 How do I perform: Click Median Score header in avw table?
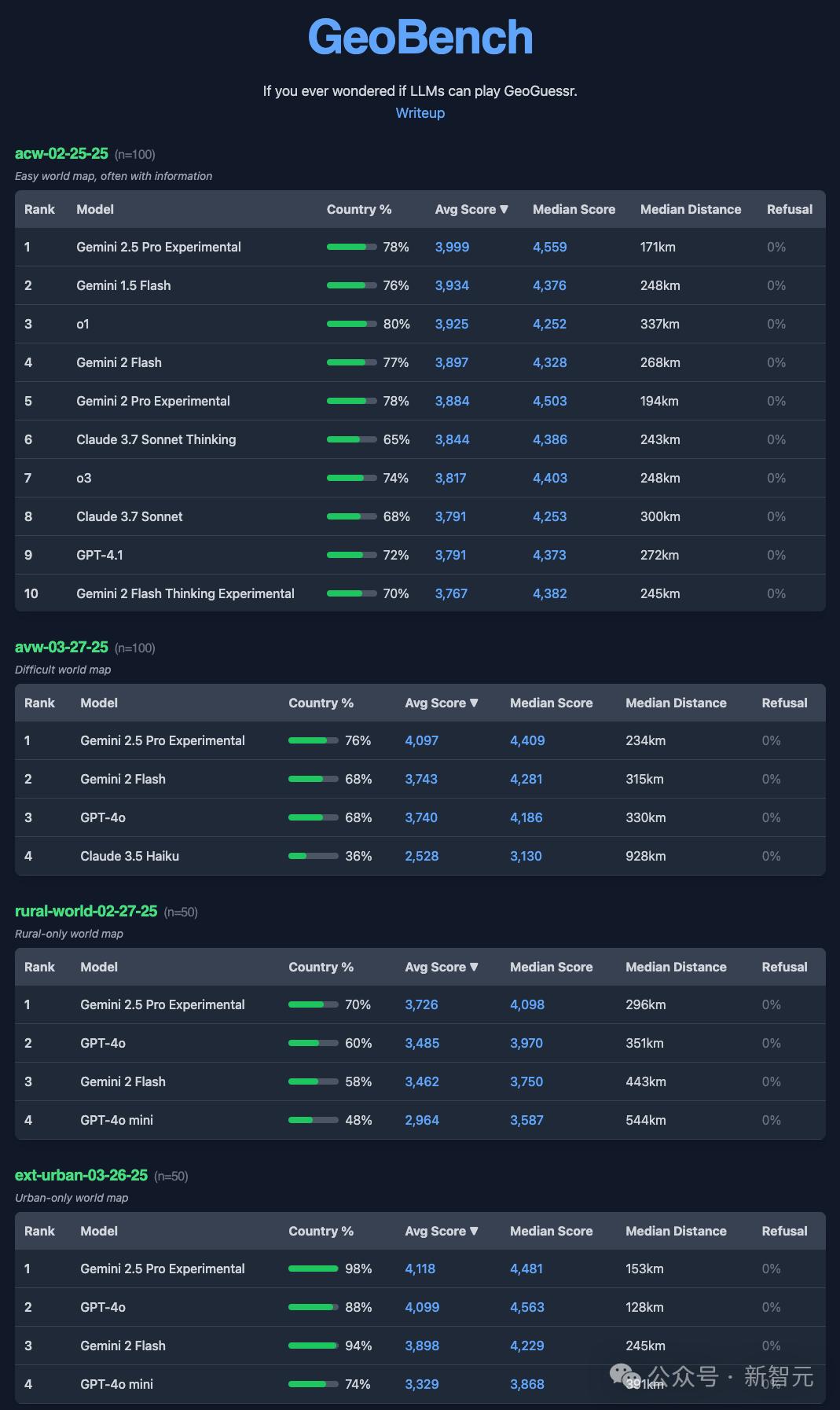point(551,703)
